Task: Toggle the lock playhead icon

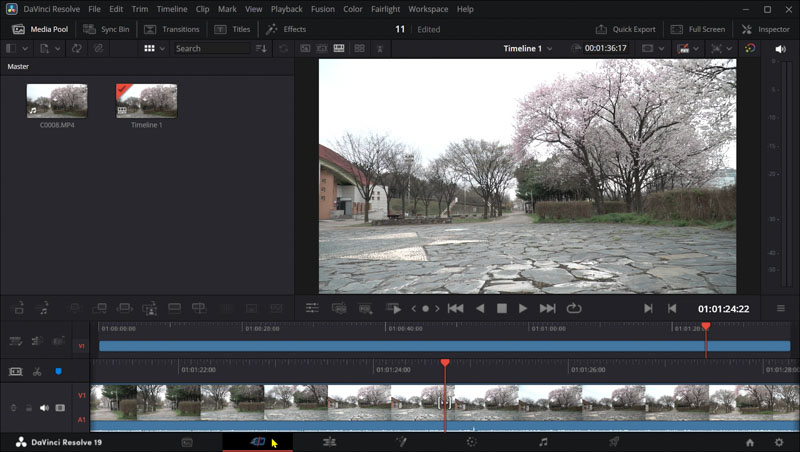Action: point(16,371)
